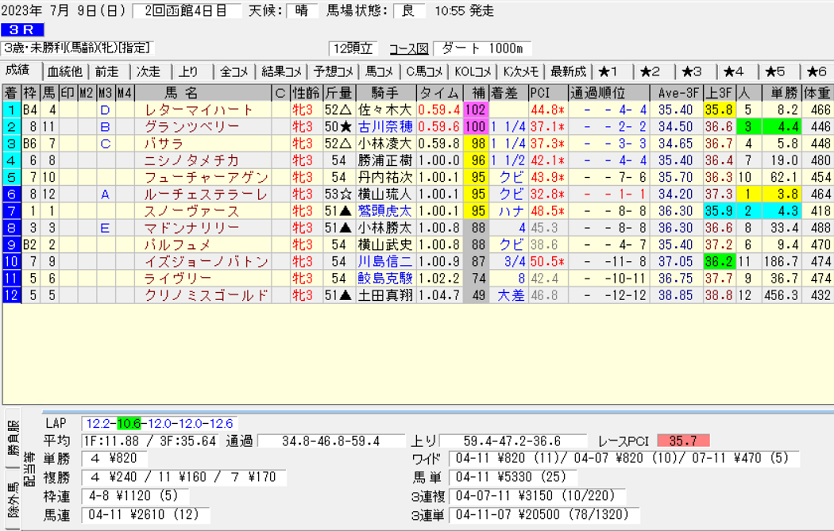
Task: Click the コース図 course map link
Action: (408, 48)
